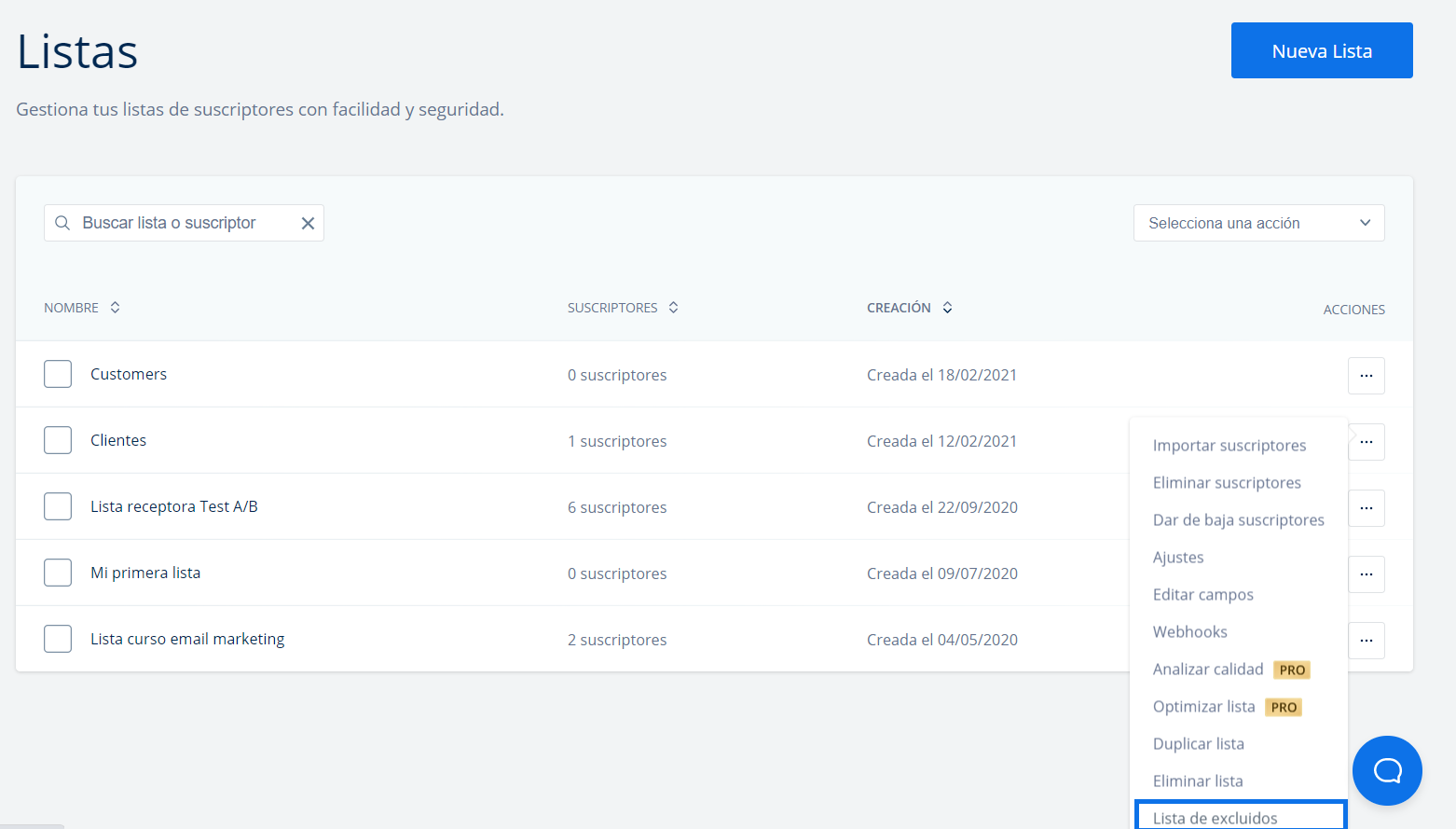Click the Creada el 09/07/2020 text
Viewport: 1456px width, 829px height.
coord(942,573)
